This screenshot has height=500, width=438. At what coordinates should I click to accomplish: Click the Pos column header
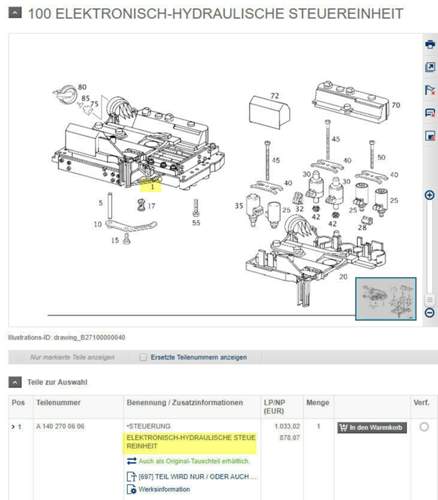pos(18,403)
